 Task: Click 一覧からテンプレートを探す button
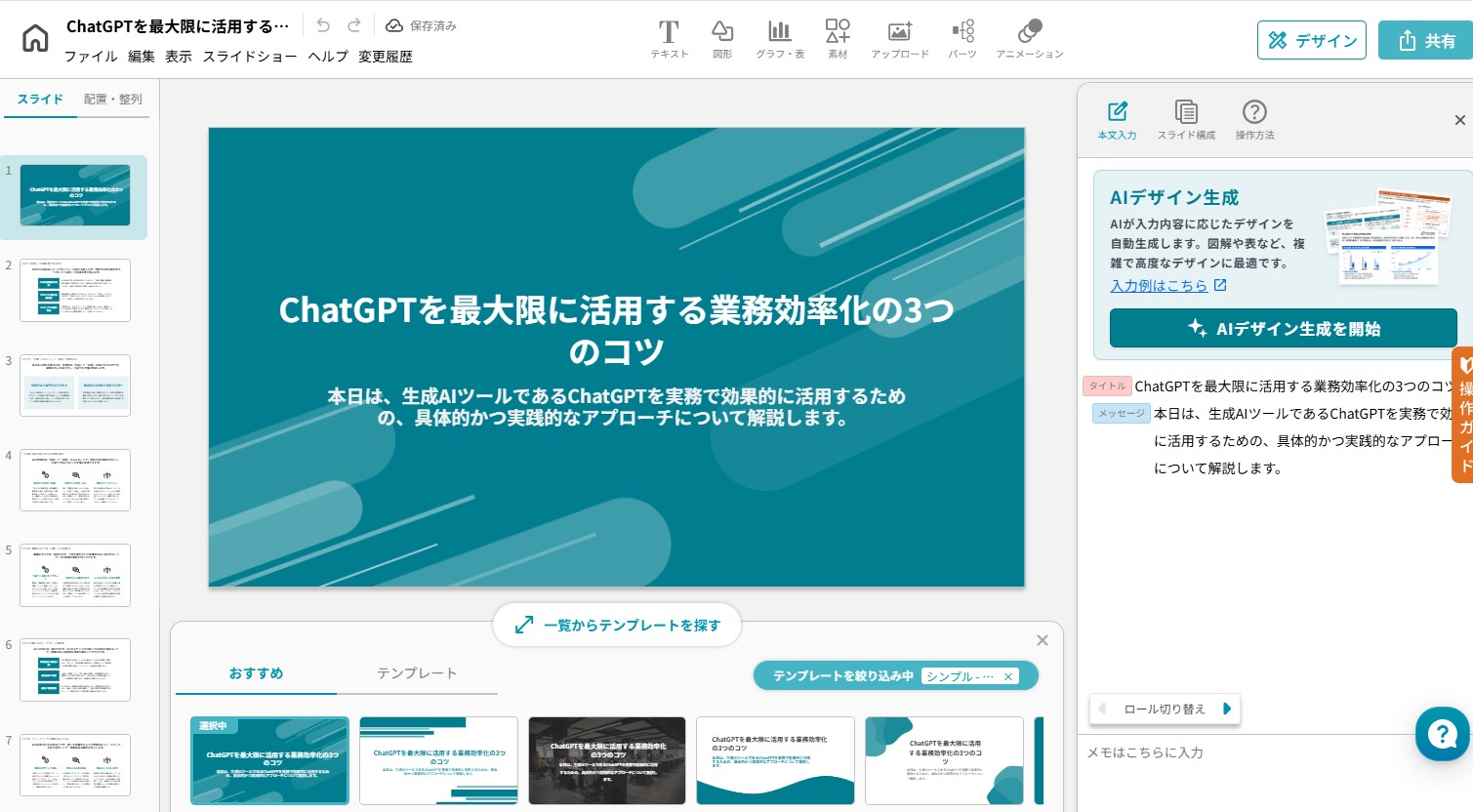[617, 625]
